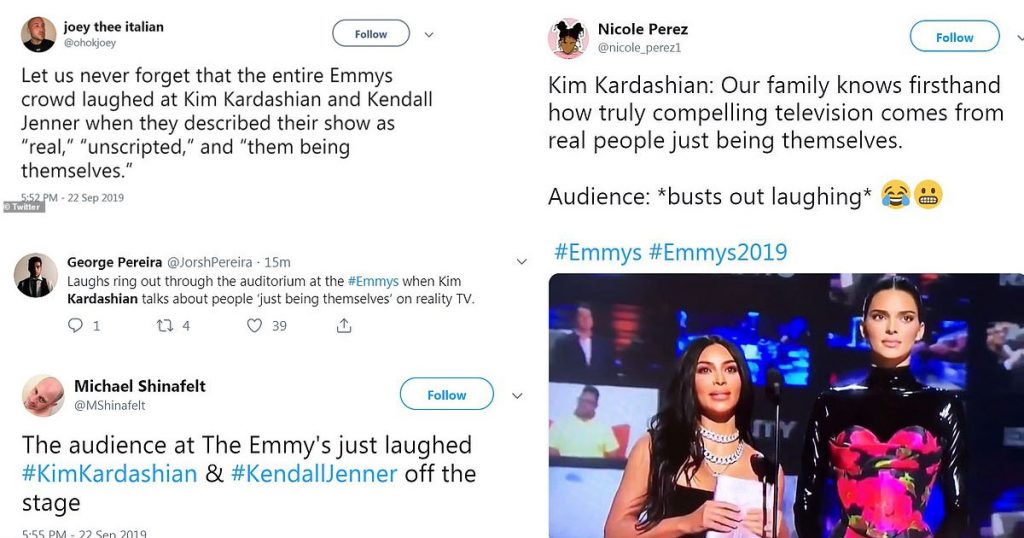Viewport: 1024px width, 538px height.
Task: Follow joey thee italian
Action: coord(371,34)
